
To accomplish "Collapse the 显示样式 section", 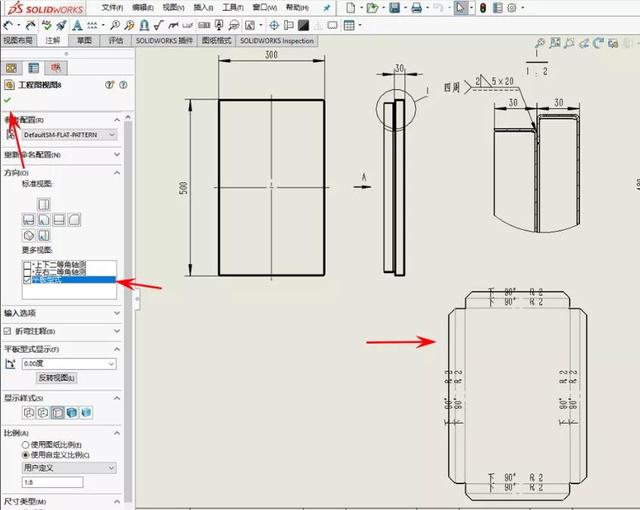I will 117,398.
